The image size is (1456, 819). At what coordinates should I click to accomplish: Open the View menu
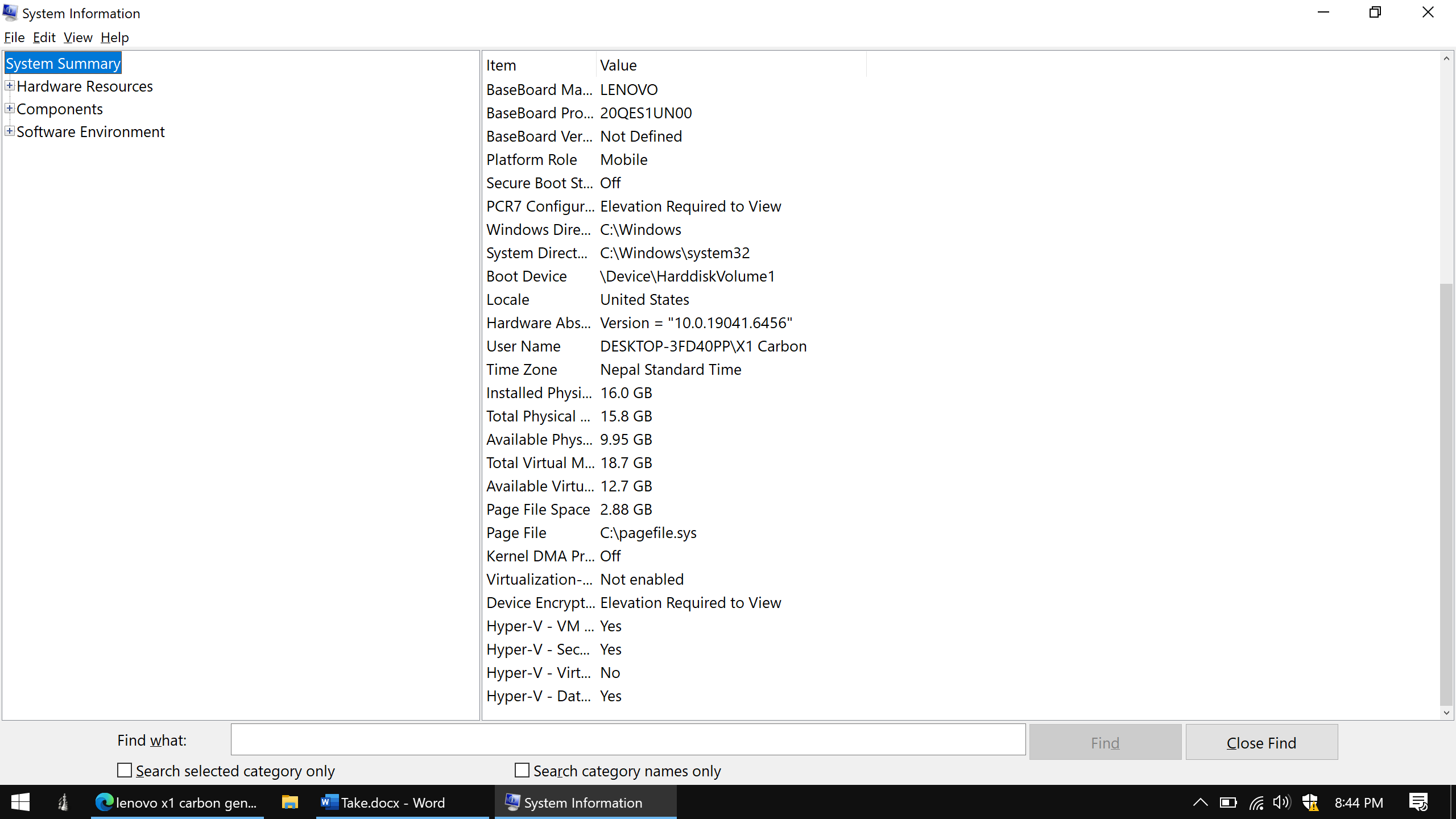(x=78, y=38)
